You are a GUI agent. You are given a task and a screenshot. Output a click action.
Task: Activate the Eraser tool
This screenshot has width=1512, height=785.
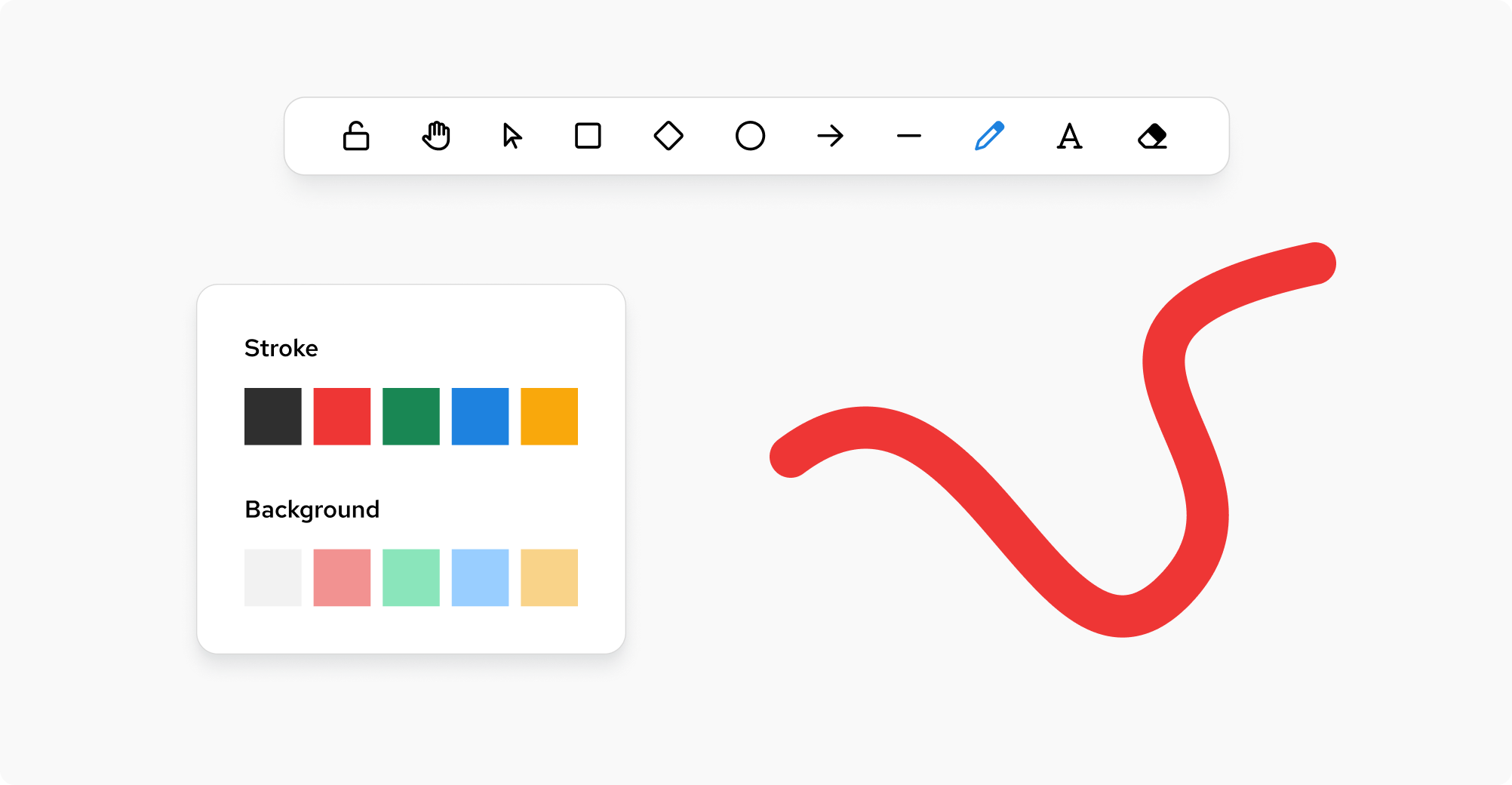(x=1152, y=137)
